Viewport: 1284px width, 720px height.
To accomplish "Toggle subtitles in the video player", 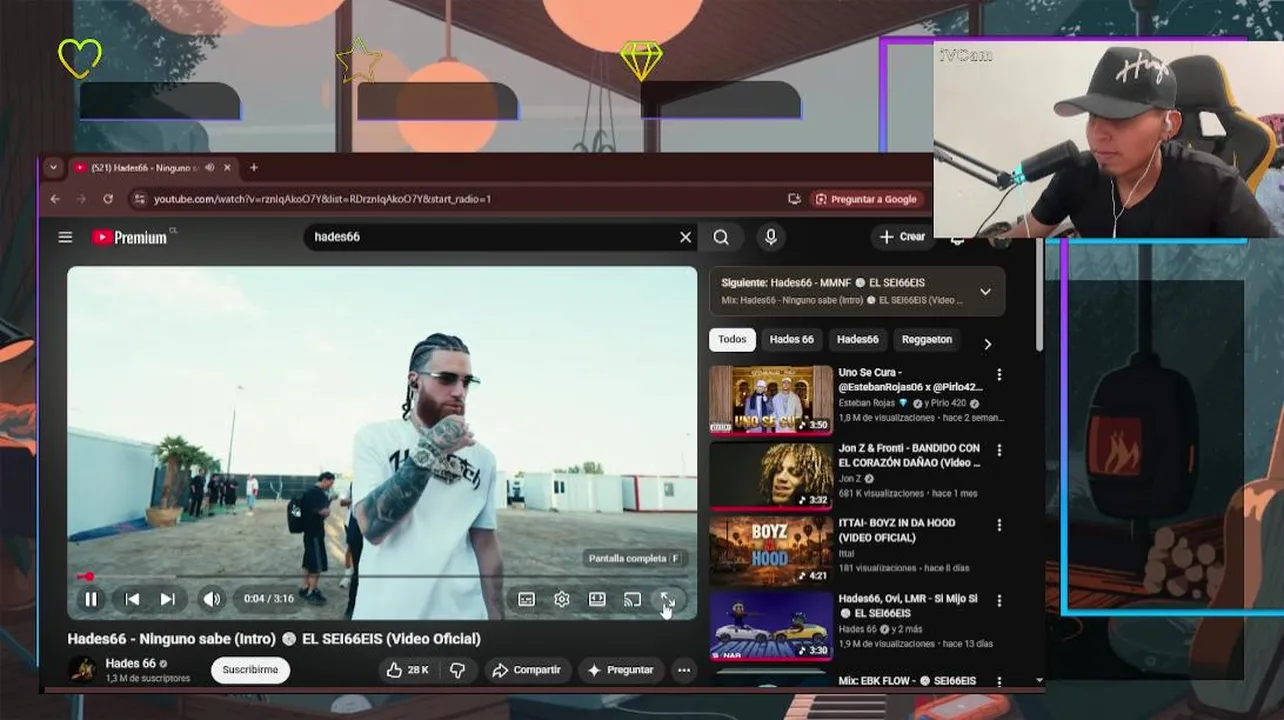I will pos(526,599).
